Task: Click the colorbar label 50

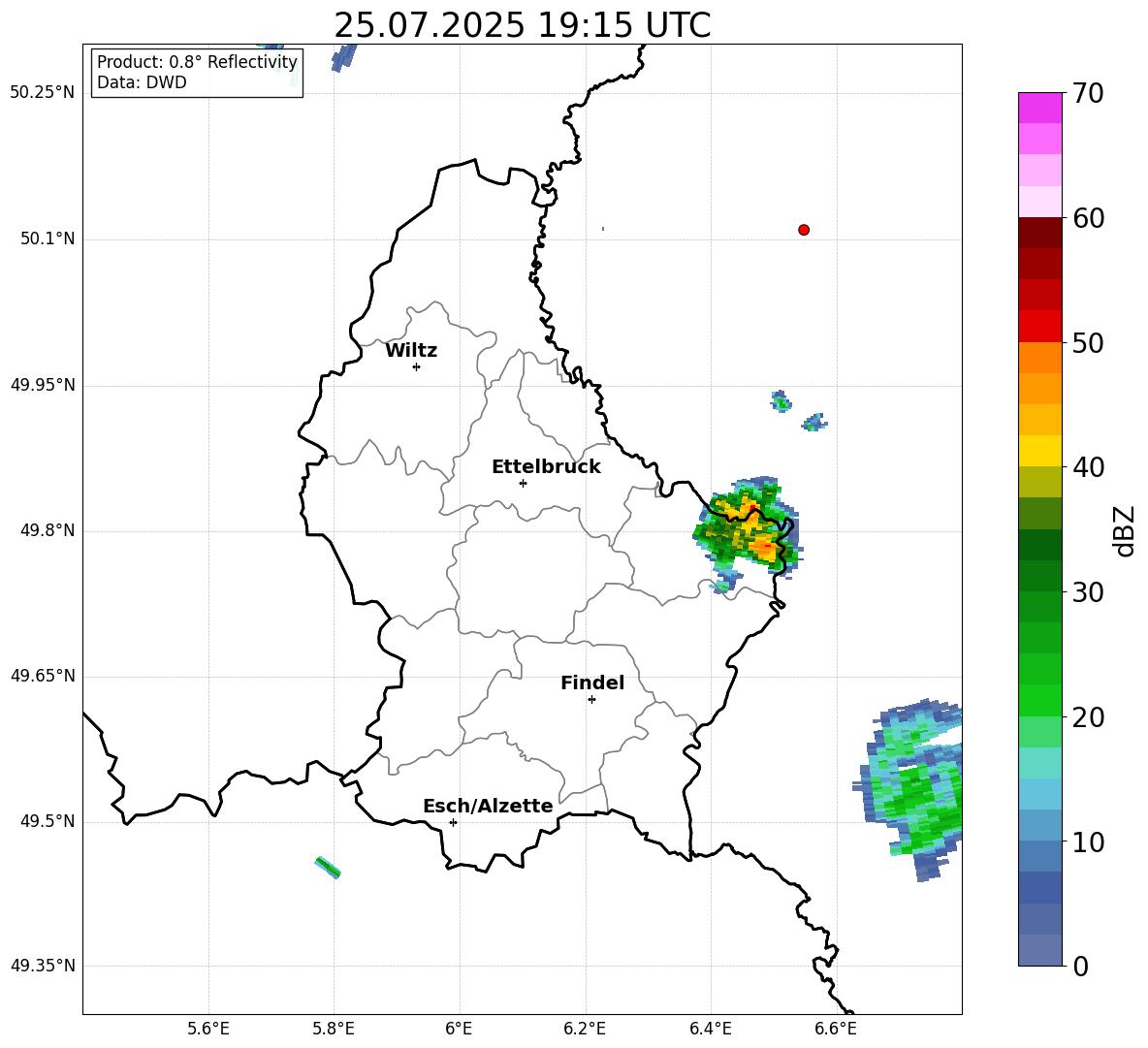Action: point(1088,342)
